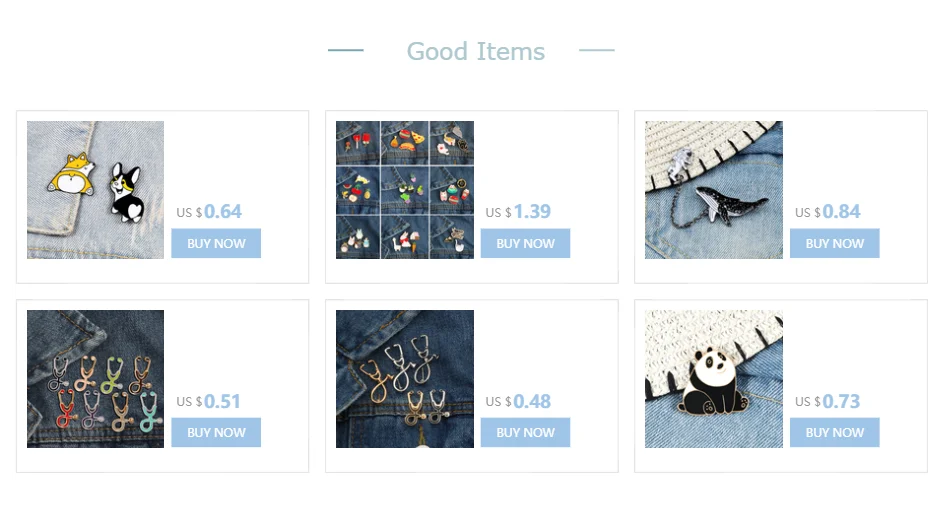Click BUY NOW for the $1.39 item
943x528 pixels.
click(525, 243)
